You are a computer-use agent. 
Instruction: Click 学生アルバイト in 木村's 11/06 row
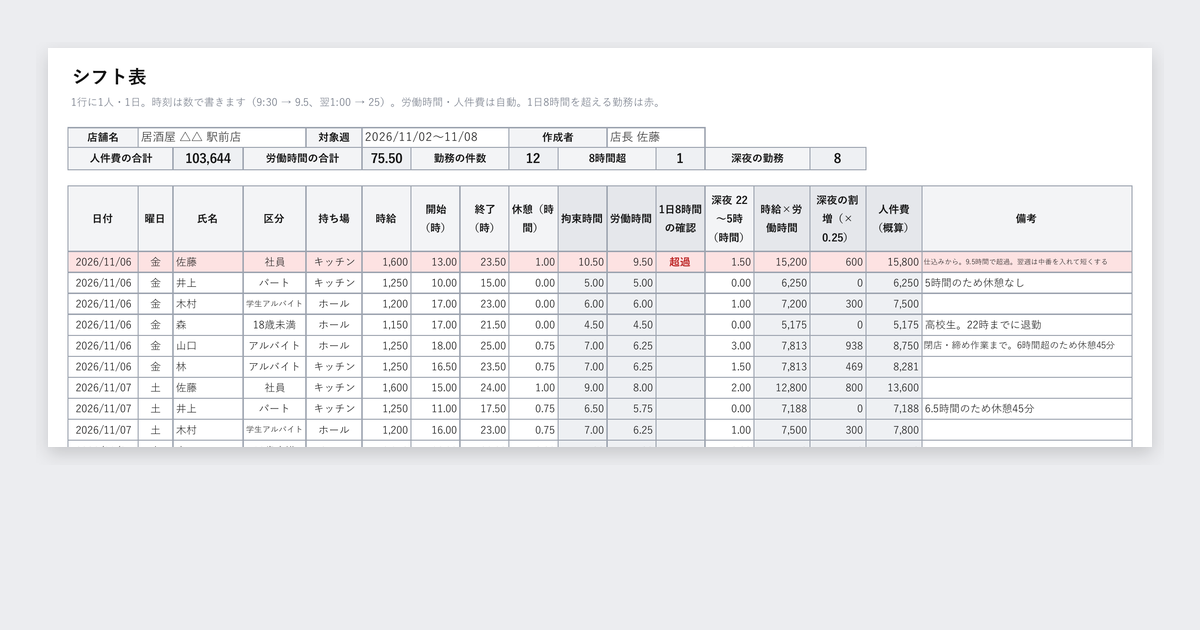click(x=274, y=304)
